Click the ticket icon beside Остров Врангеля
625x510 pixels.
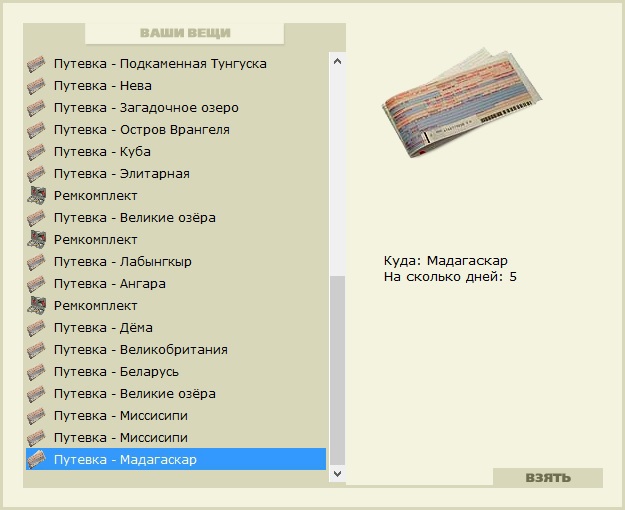click(36, 130)
